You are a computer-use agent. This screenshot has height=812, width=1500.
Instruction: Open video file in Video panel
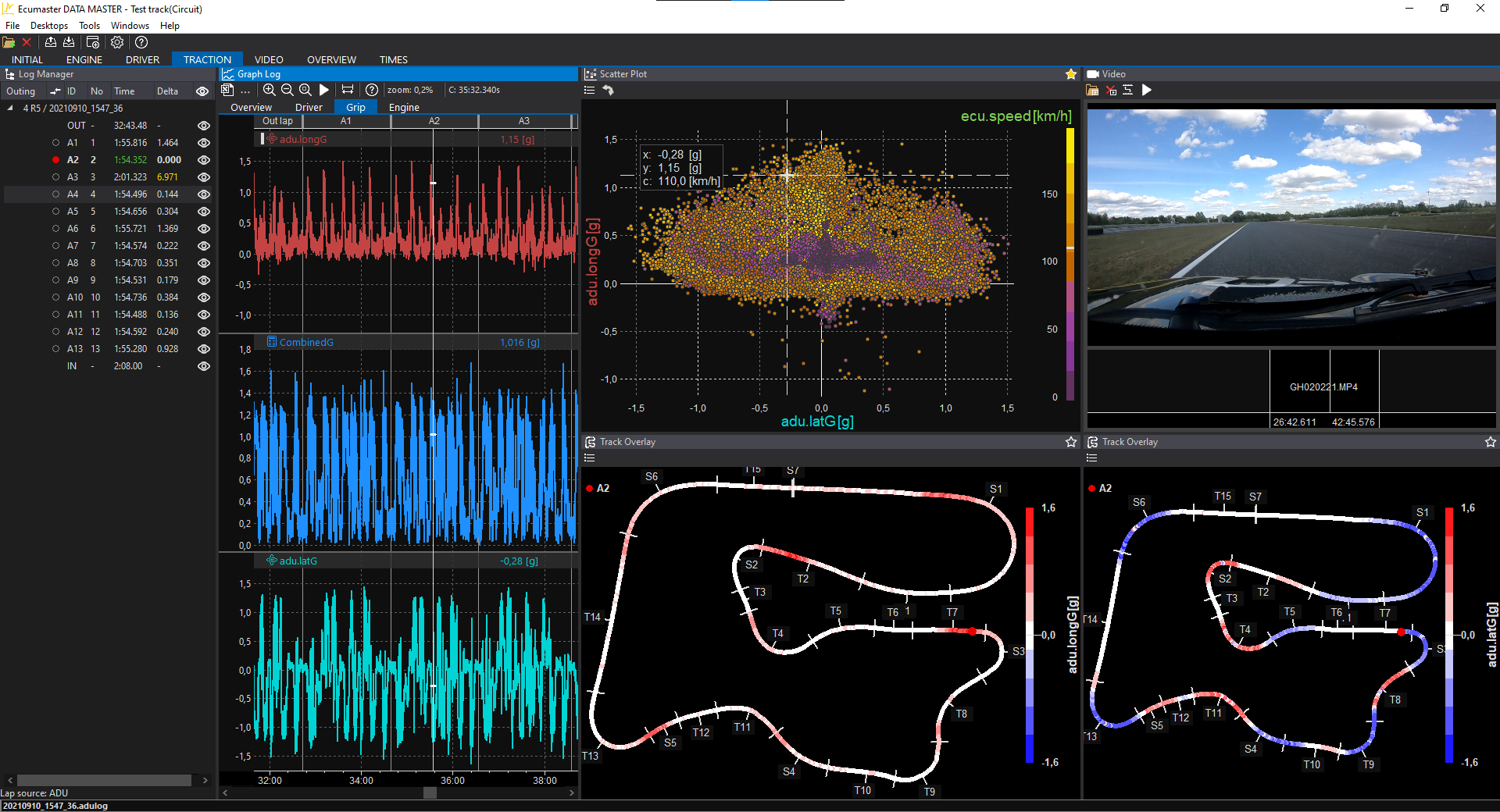pyautogui.click(x=1092, y=91)
